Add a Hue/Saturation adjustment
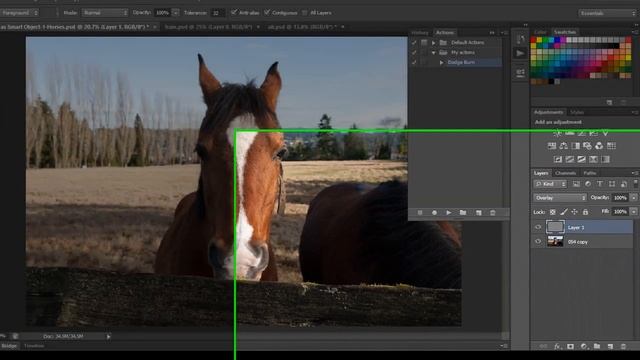Screen dimensions: 640x360 [x=552, y=146]
